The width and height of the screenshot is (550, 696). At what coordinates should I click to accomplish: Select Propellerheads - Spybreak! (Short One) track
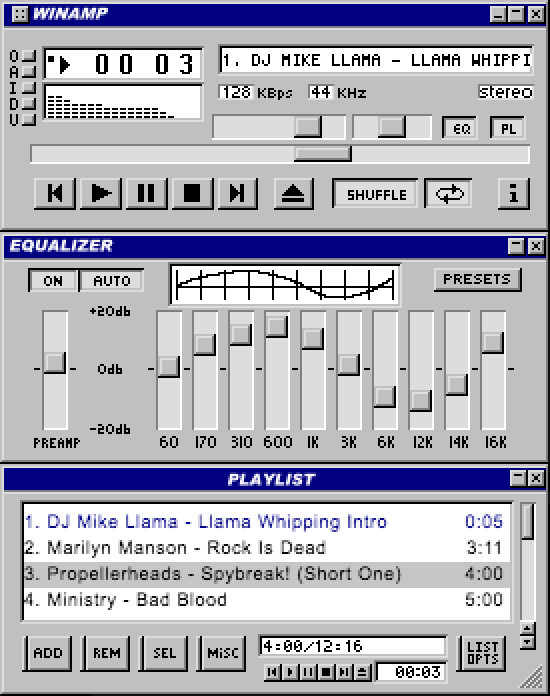pyautogui.click(x=267, y=574)
